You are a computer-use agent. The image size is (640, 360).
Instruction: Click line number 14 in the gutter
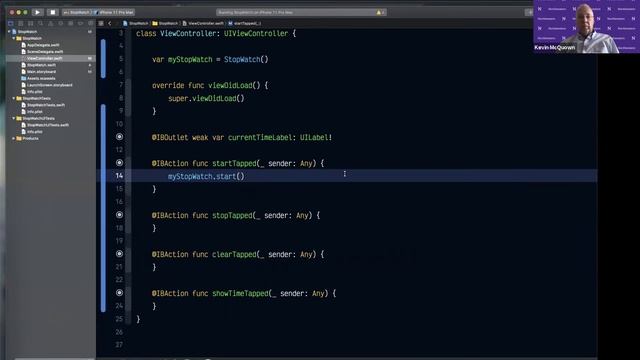point(119,176)
